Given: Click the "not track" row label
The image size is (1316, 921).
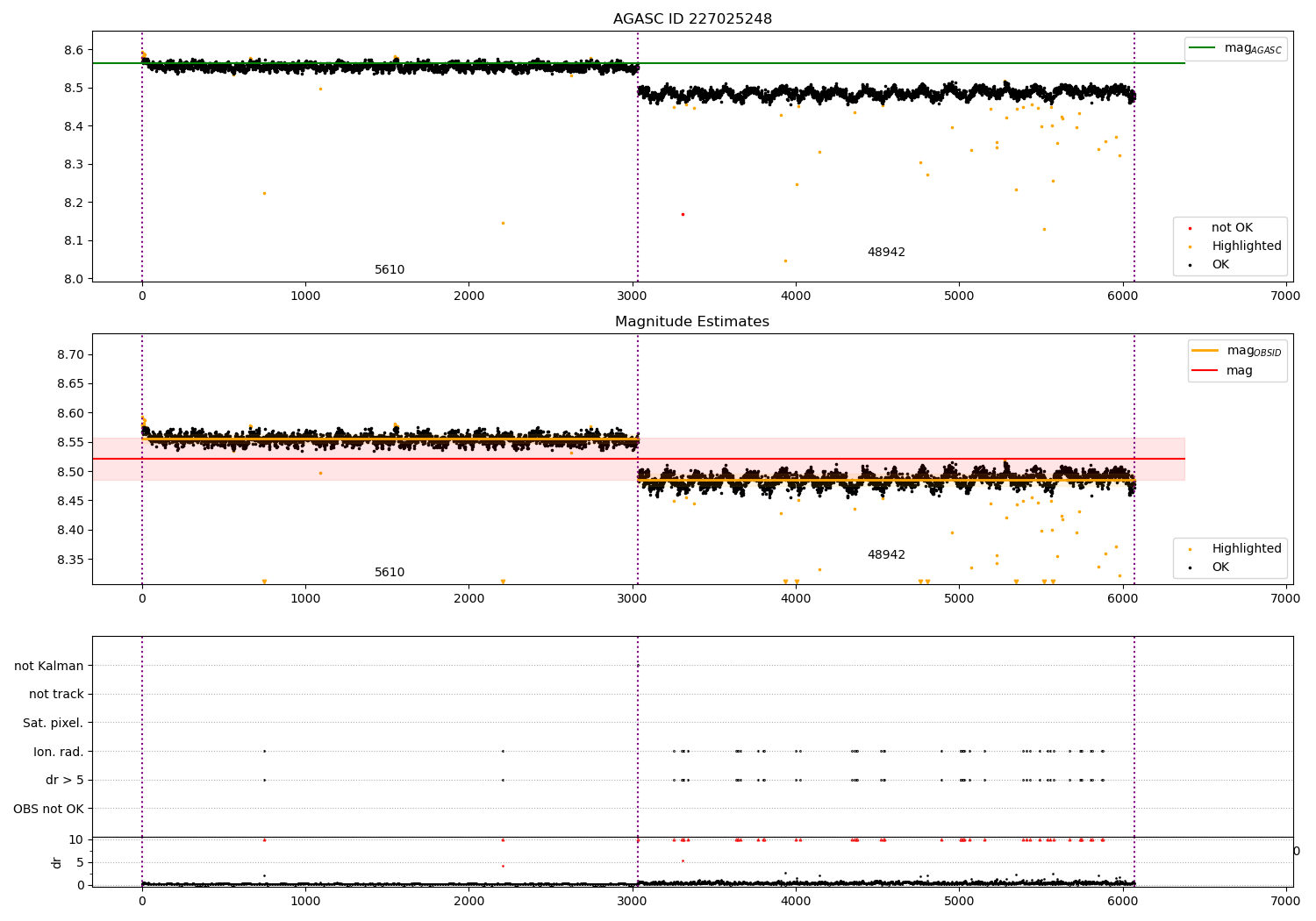Looking at the screenshot, I should coord(56,695).
